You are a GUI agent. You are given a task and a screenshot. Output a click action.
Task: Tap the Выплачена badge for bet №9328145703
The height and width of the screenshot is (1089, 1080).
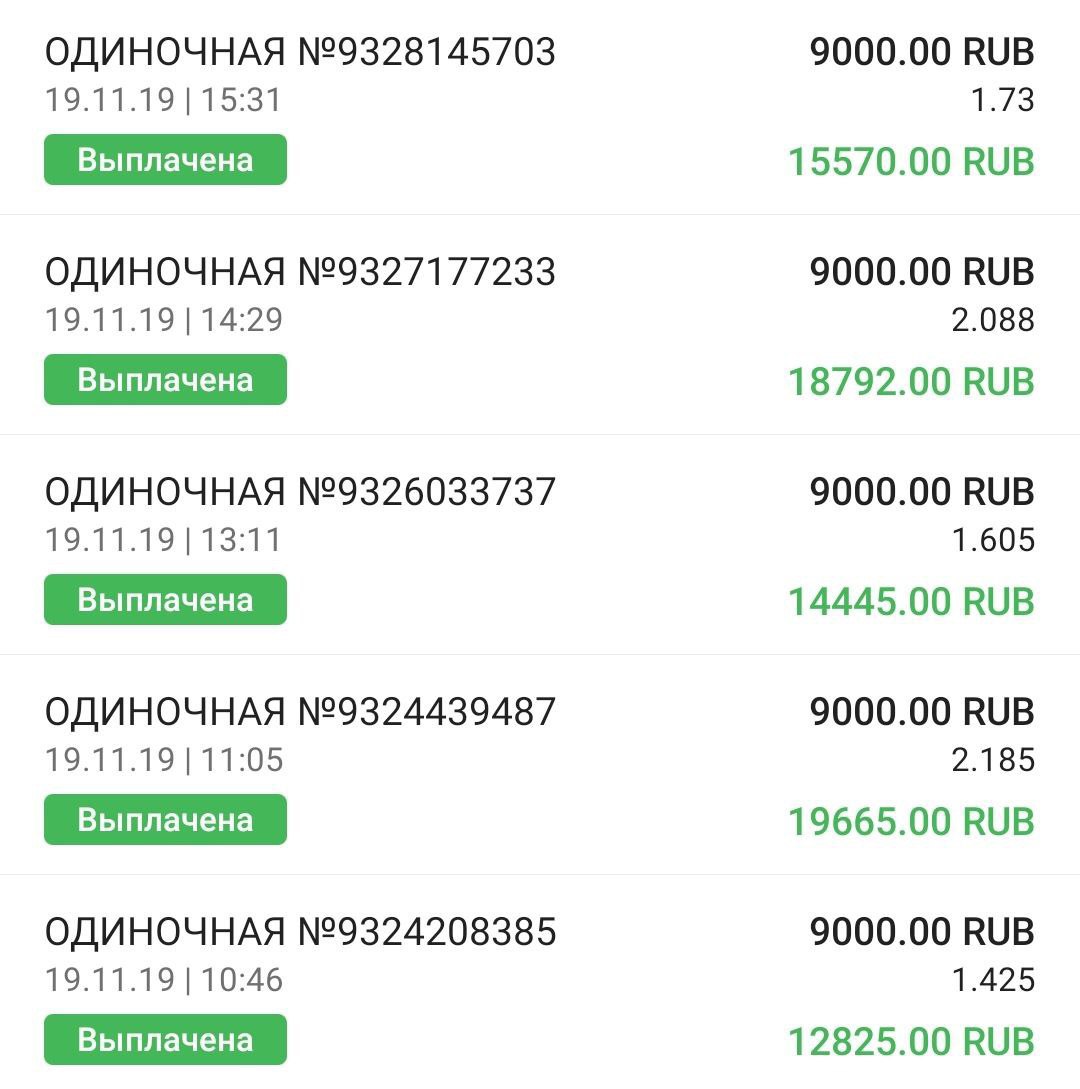tap(165, 160)
